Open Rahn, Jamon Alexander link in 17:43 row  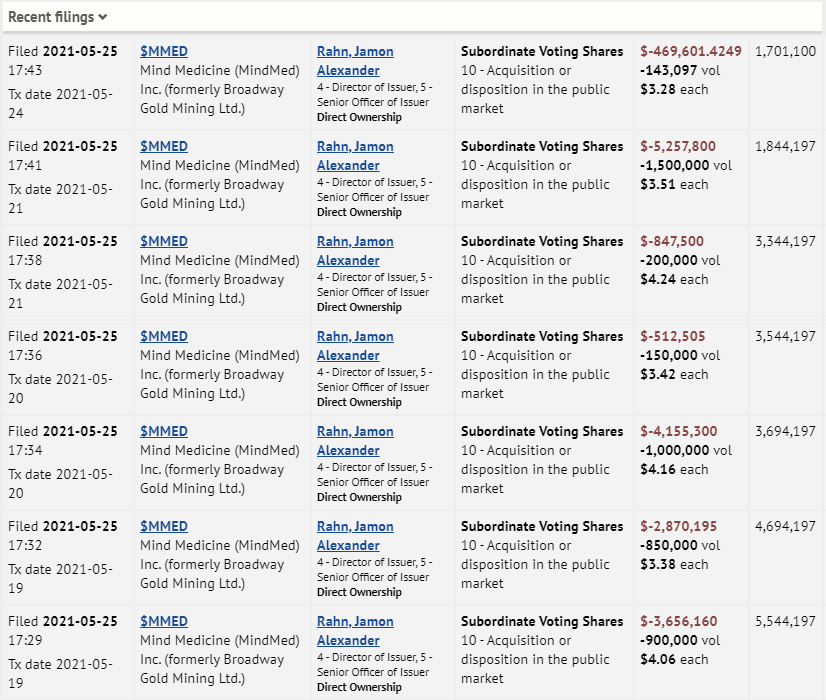click(x=355, y=61)
